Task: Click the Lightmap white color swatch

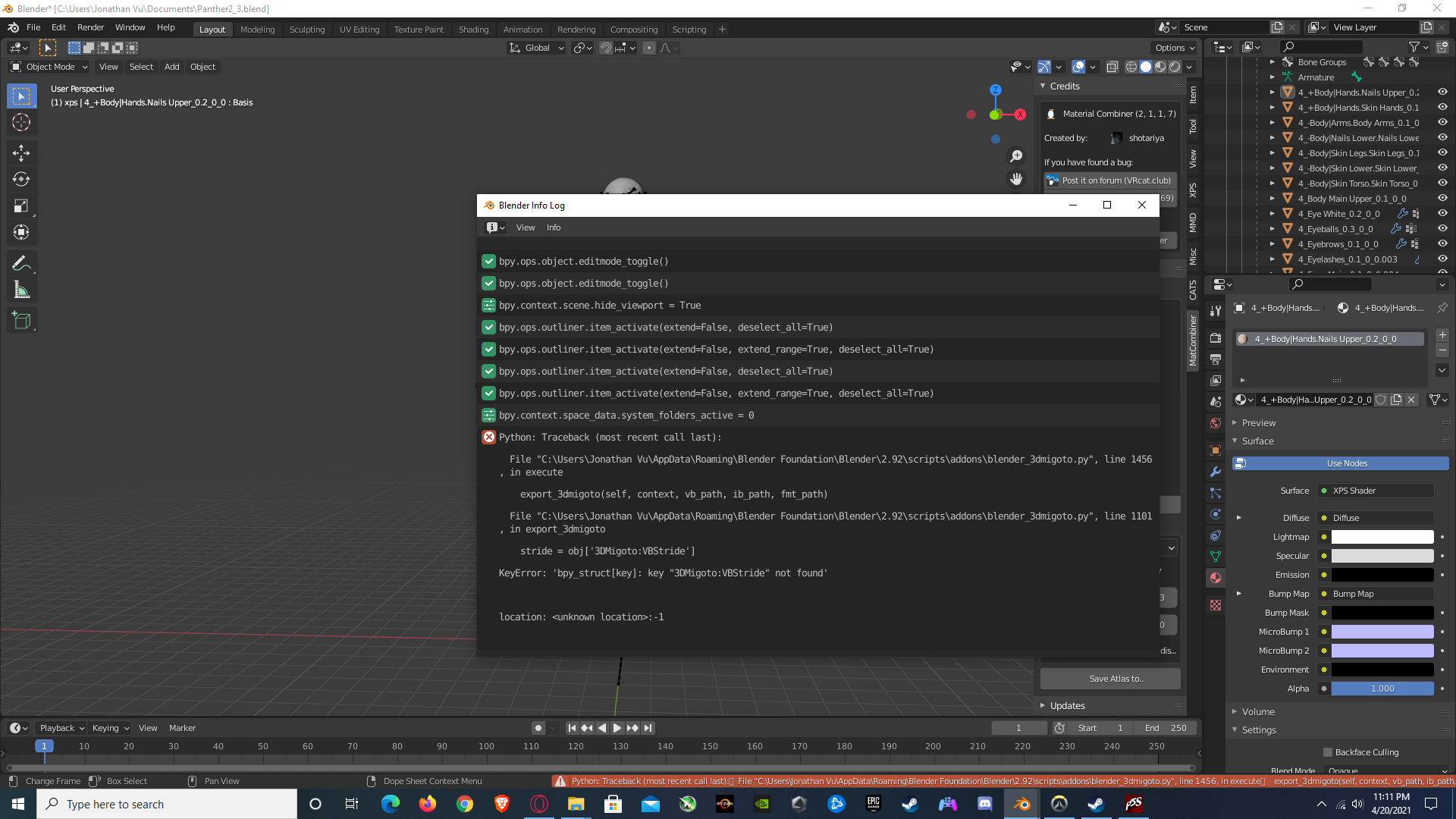Action: tap(1382, 537)
